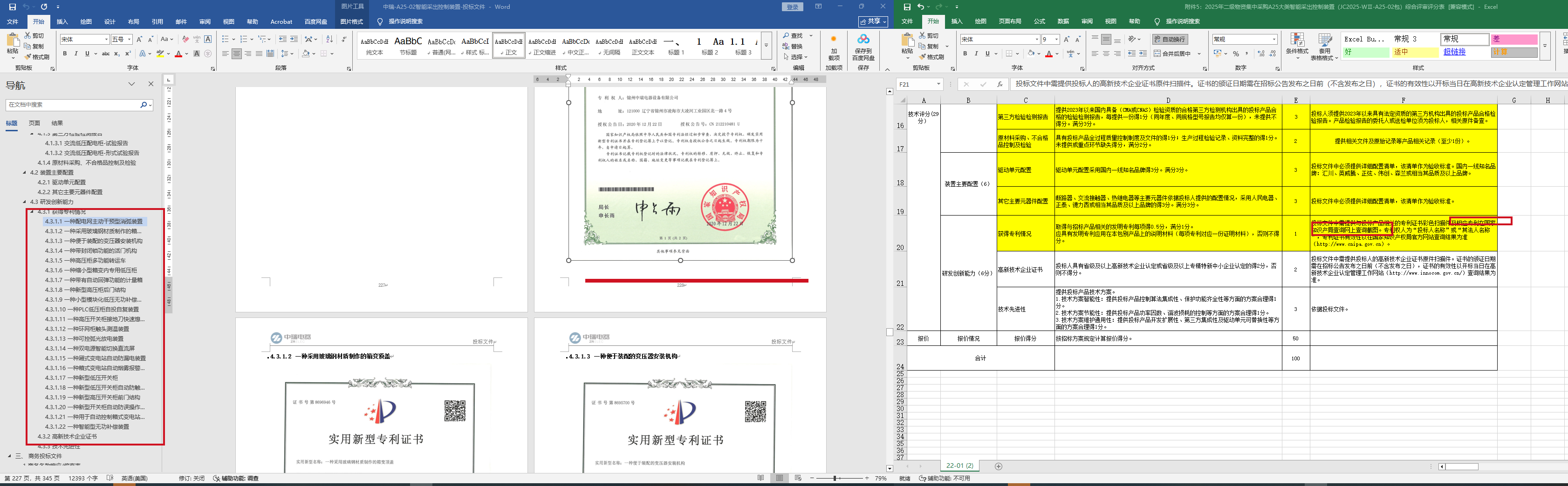The height and width of the screenshot is (486, 1568).
Task: Toggle bold in the Word ribbon
Action: (x=65, y=54)
